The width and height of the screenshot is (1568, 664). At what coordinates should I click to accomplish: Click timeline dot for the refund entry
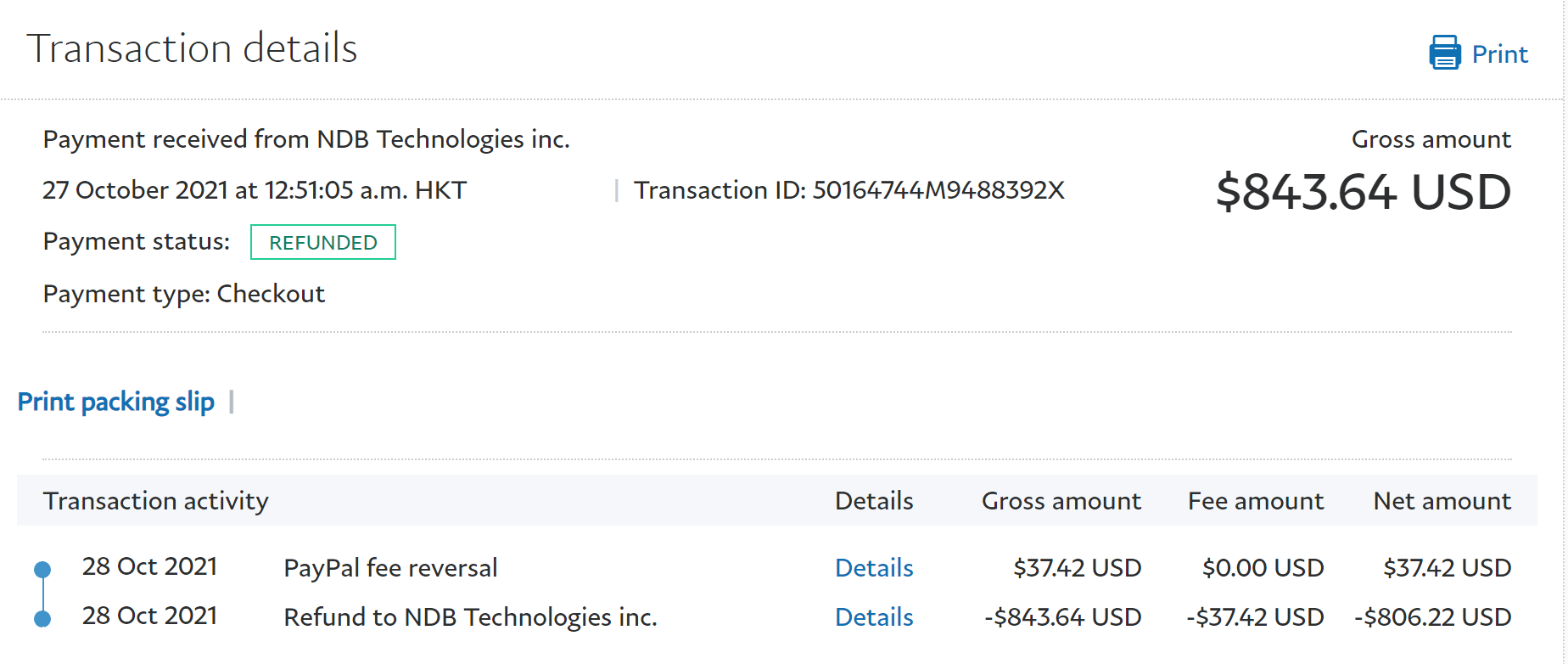pyautogui.click(x=42, y=618)
